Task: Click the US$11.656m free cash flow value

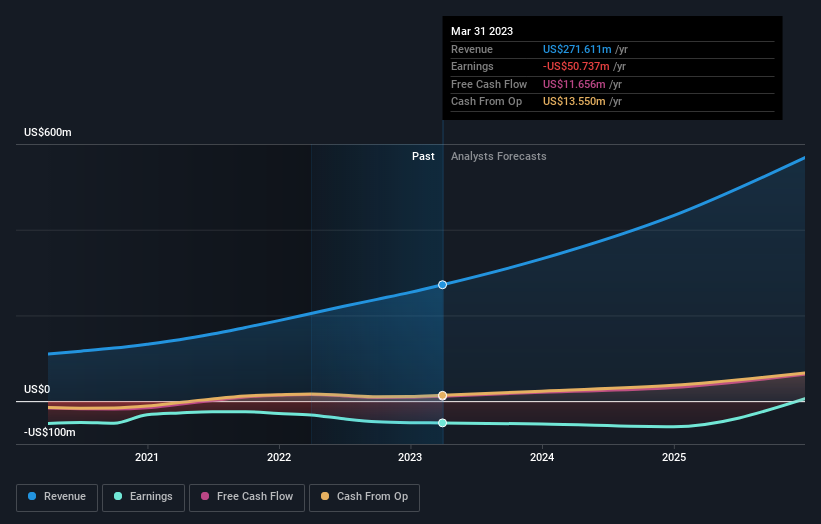Action: point(574,84)
